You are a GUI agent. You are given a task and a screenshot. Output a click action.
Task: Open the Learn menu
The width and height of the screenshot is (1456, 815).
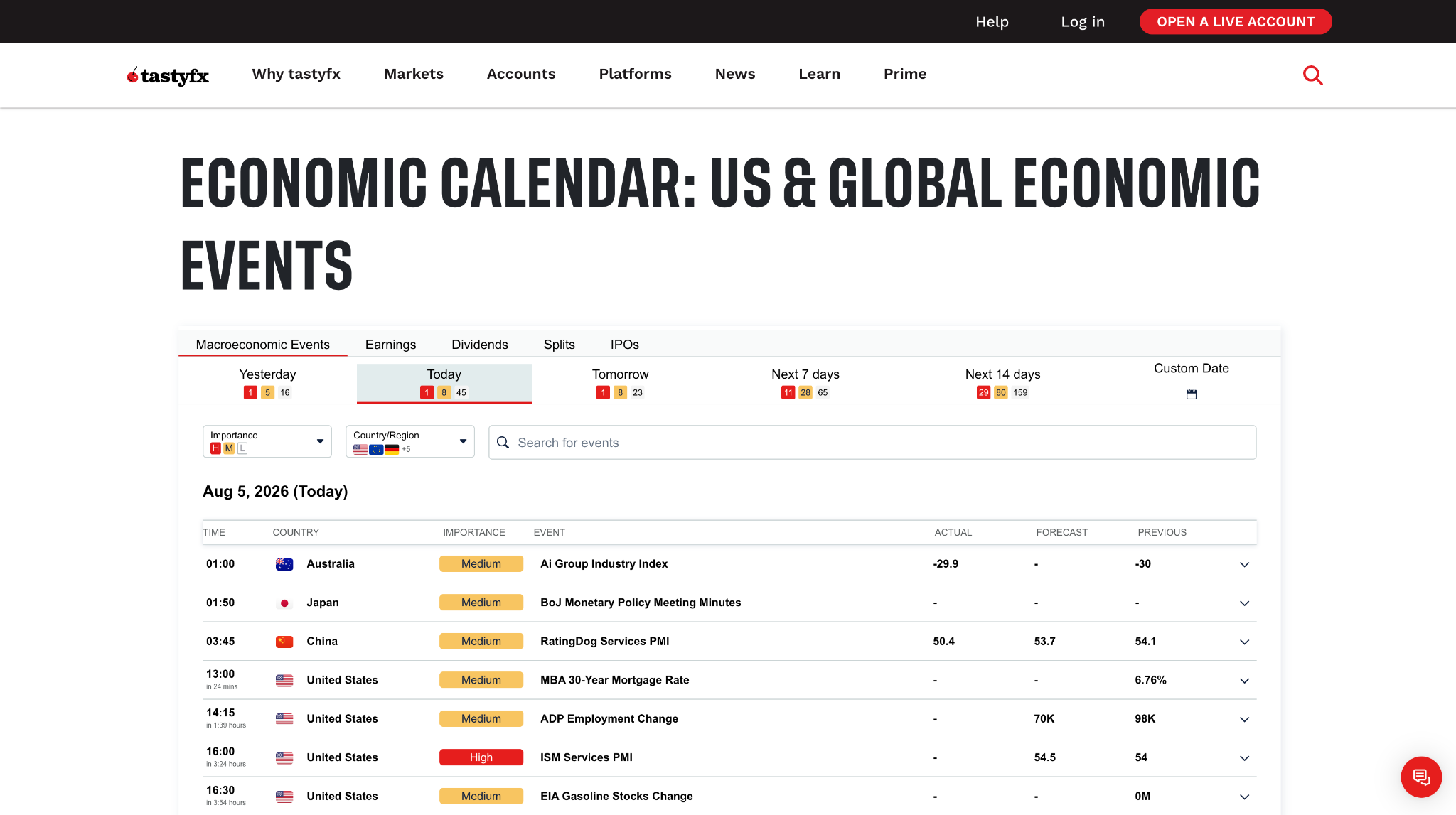(x=819, y=74)
